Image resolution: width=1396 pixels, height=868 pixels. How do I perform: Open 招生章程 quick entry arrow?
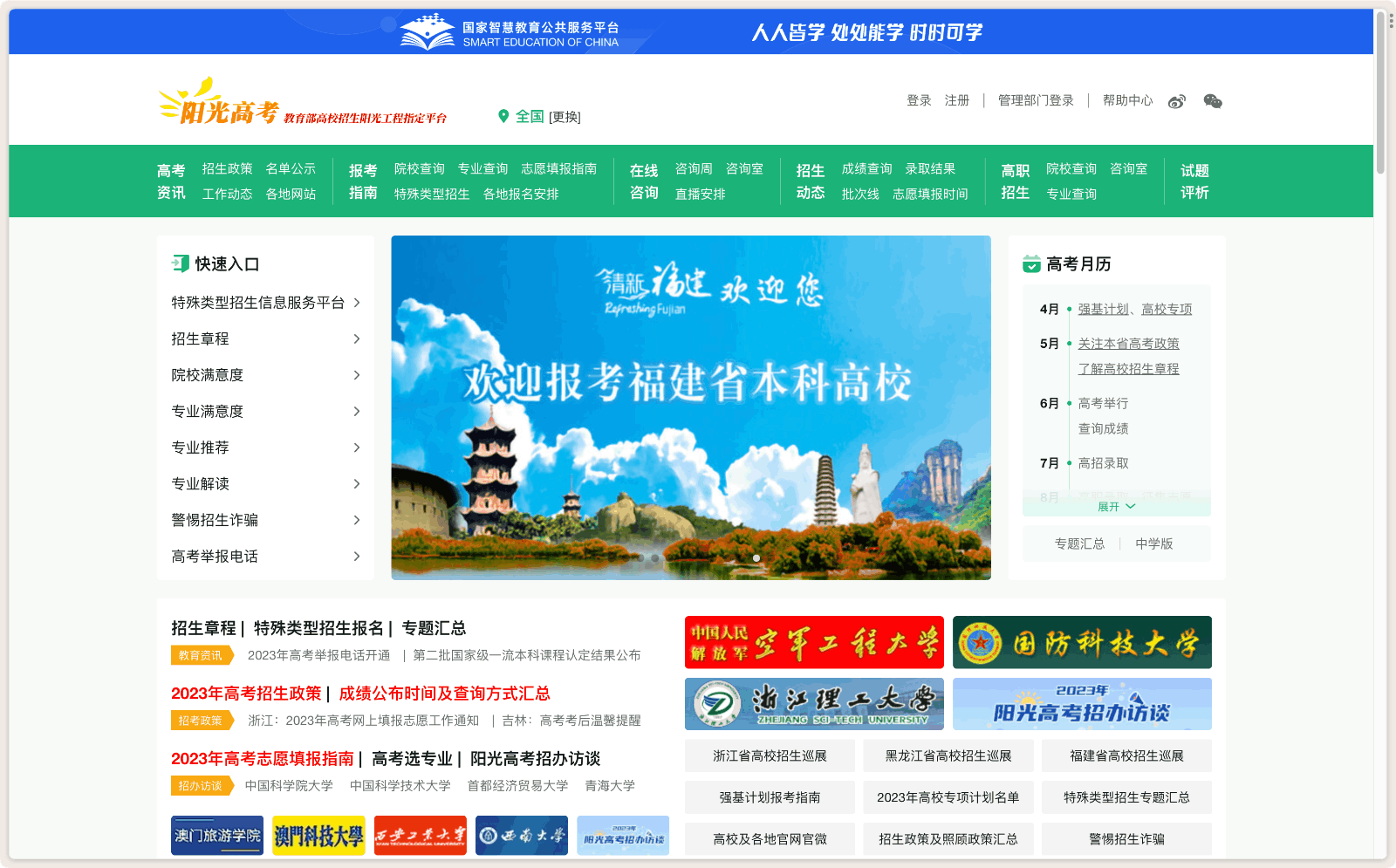[357, 338]
